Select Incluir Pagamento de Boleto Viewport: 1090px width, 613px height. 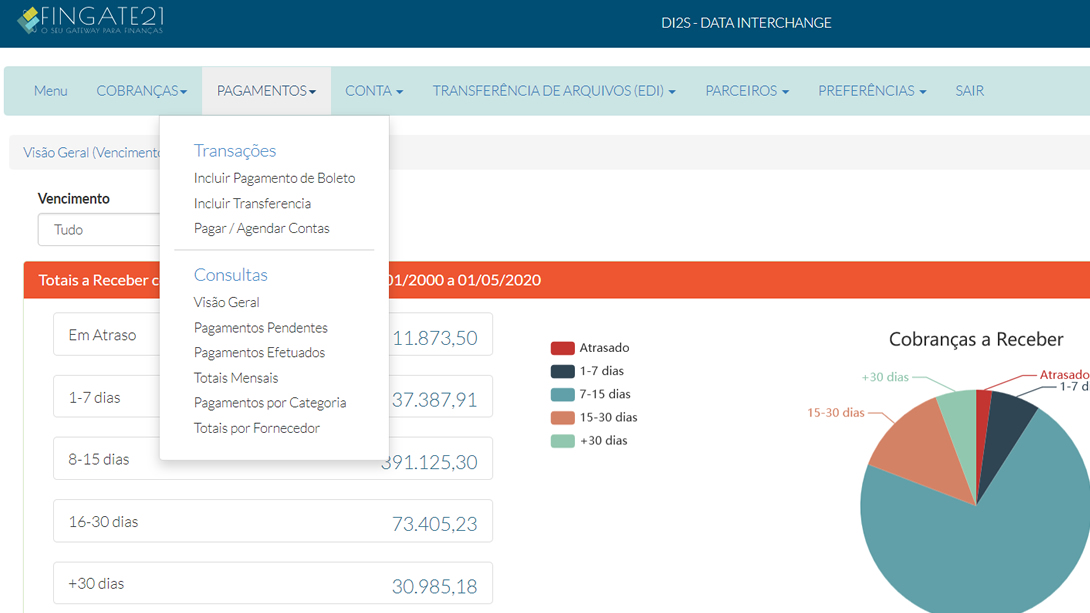tap(274, 178)
